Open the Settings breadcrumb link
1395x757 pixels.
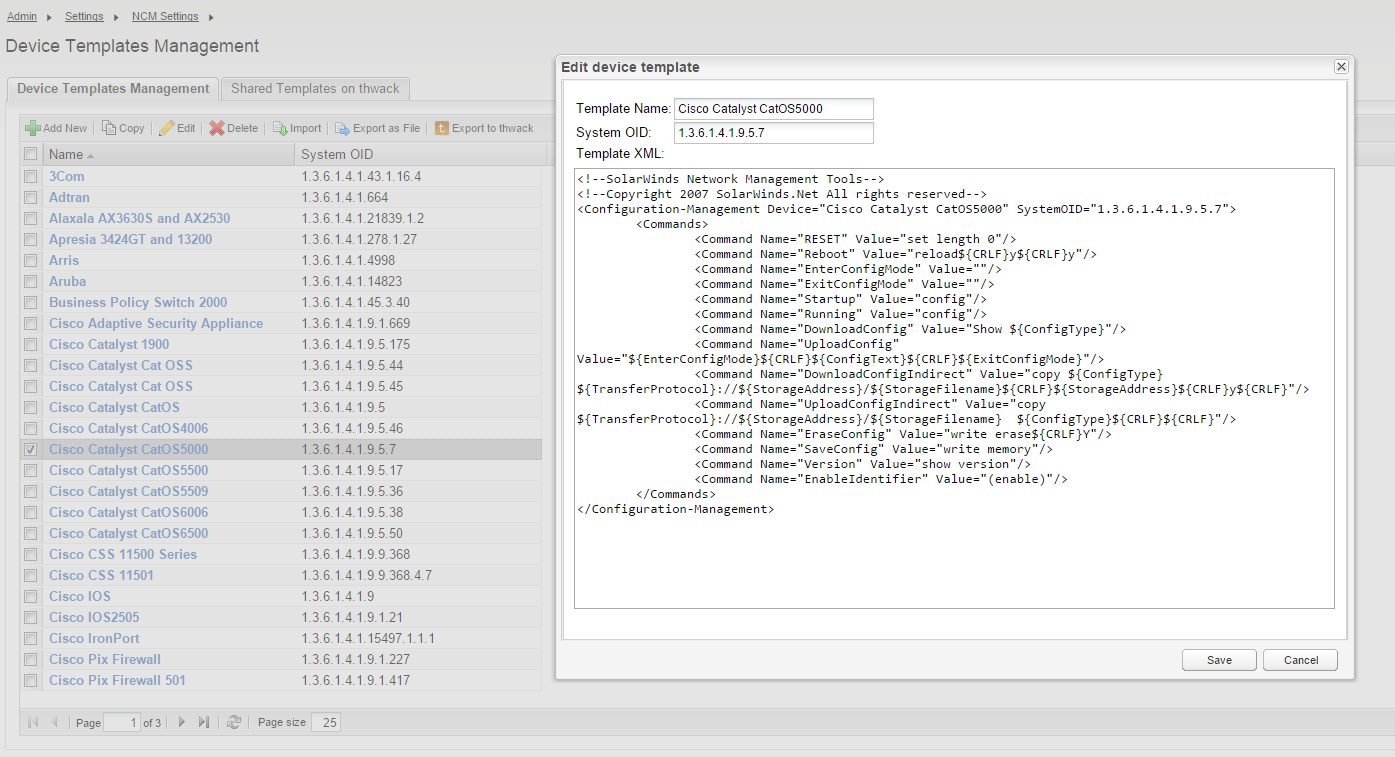click(84, 17)
